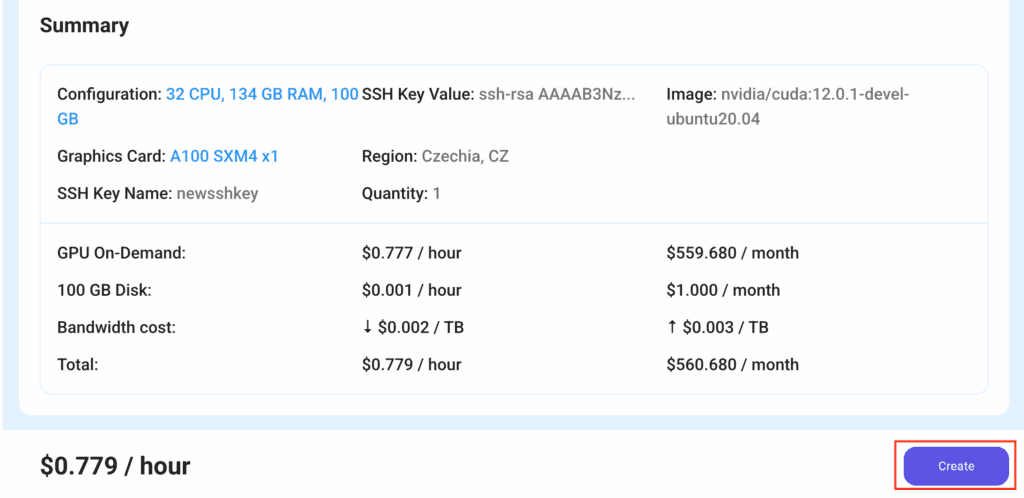Viewport: 1024px width, 498px height.
Task: Open the A100 SXM4 x1 graphics card link
Action: (x=224, y=156)
